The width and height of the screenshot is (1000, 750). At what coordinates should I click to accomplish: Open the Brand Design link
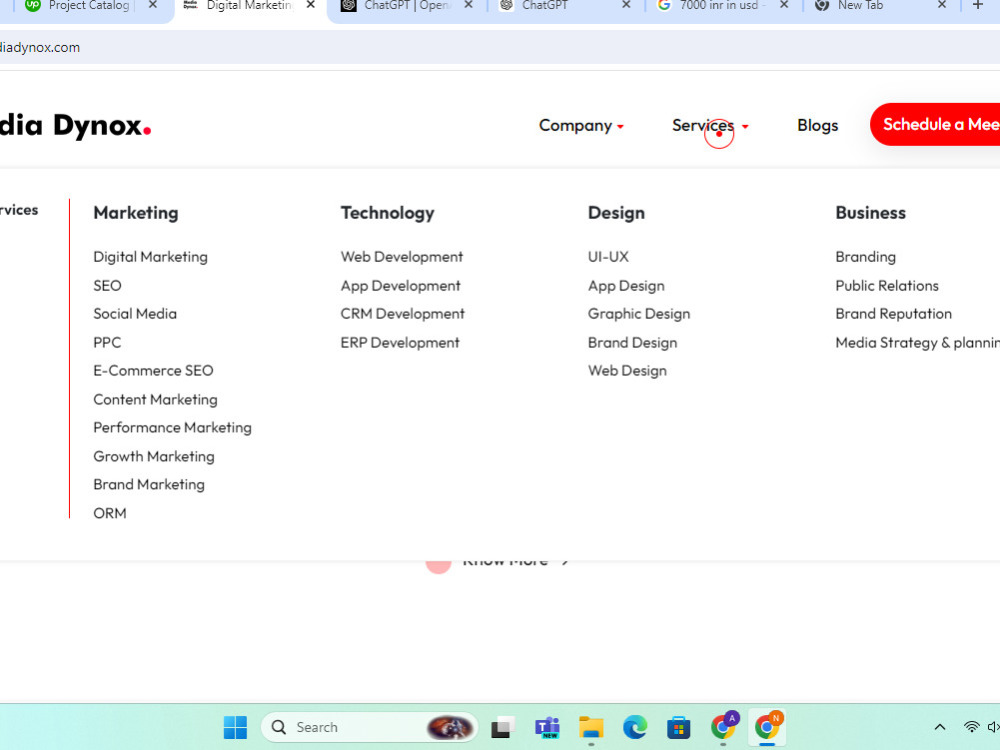(633, 342)
